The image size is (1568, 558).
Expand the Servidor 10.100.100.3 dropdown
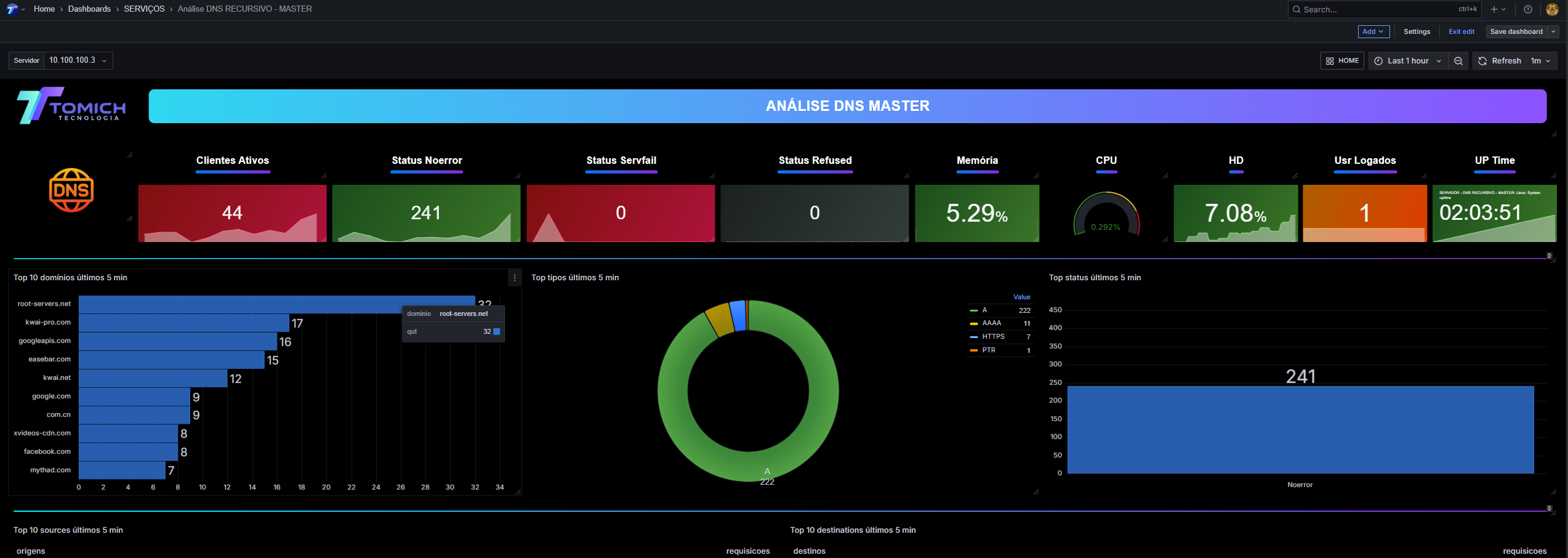pyautogui.click(x=78, y=60)
